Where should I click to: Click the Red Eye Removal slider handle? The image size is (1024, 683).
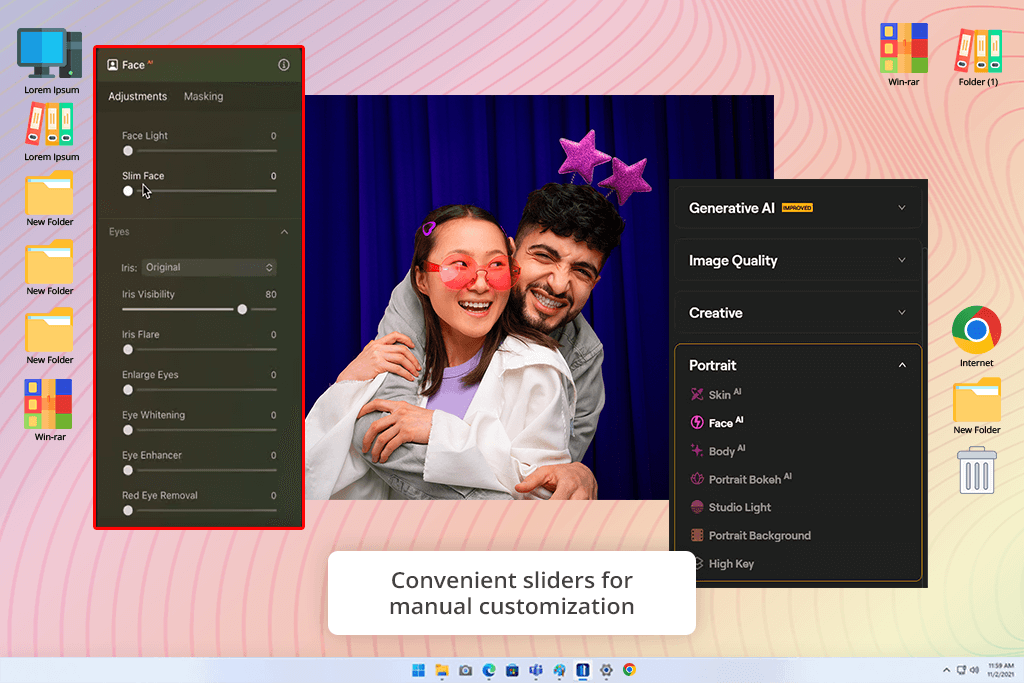tap(128, 510)
